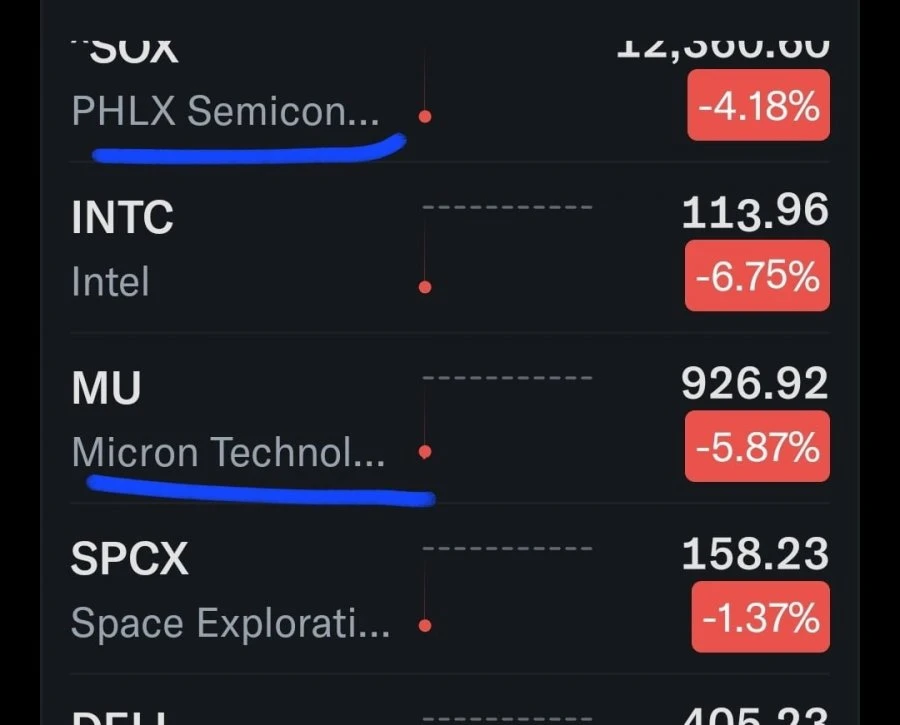Click the SPCX price 158.23
The height and width of the screenshot is (725, 900).
pos(755,553)
